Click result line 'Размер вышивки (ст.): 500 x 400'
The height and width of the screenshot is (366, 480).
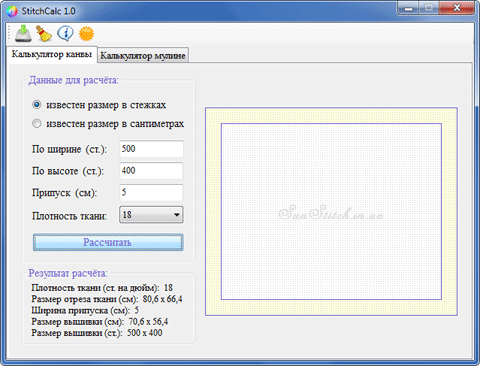[97, 333]
